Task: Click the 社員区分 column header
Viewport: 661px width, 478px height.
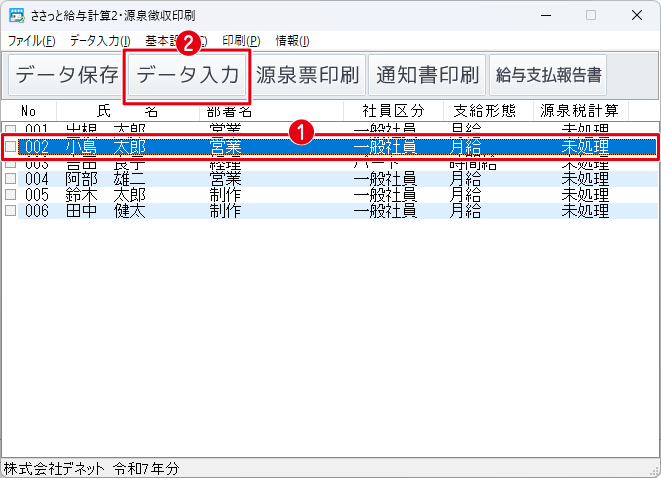Action: tap(391, 111)
